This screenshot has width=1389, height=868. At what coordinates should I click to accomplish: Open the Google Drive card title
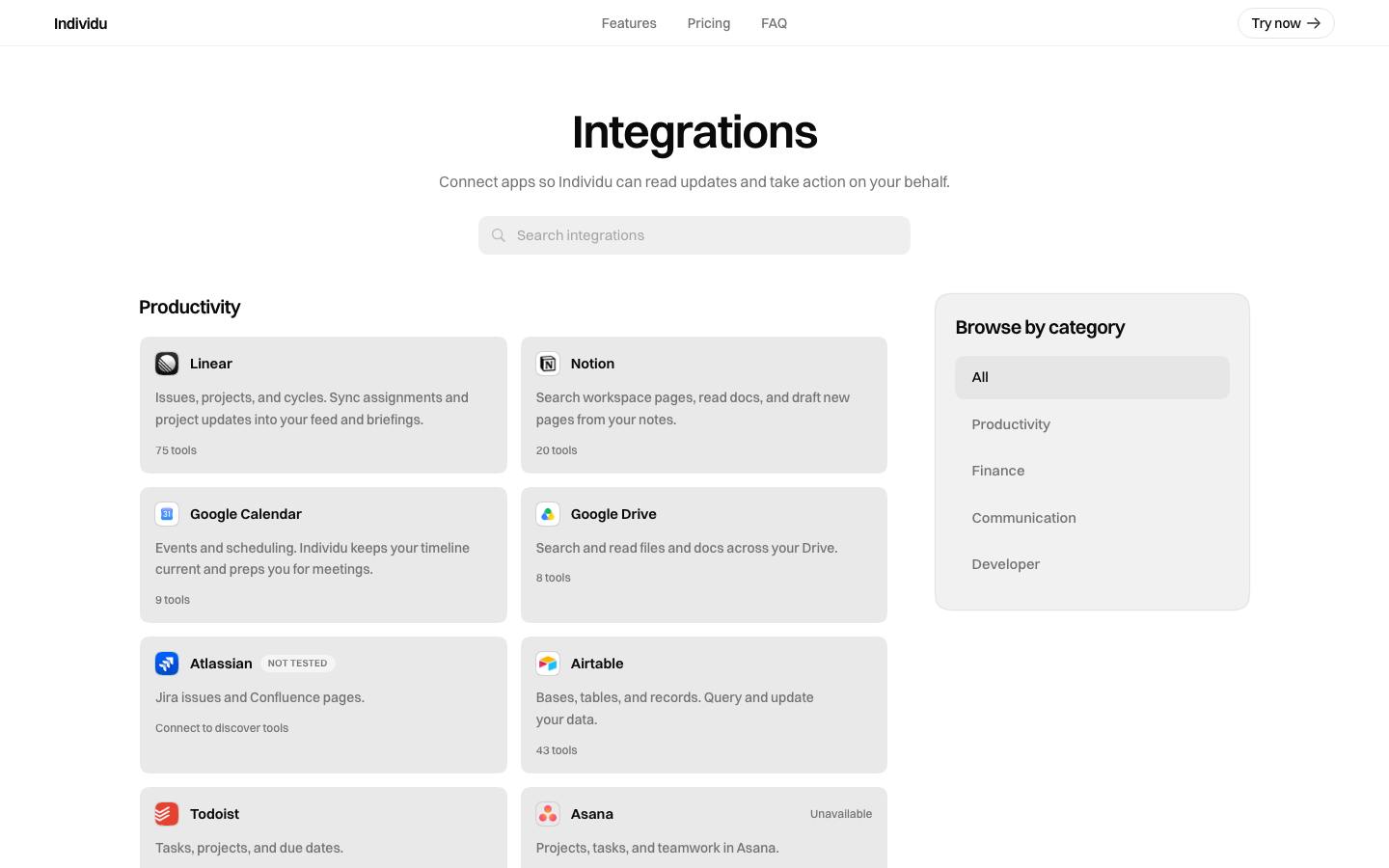coord(613,514)
